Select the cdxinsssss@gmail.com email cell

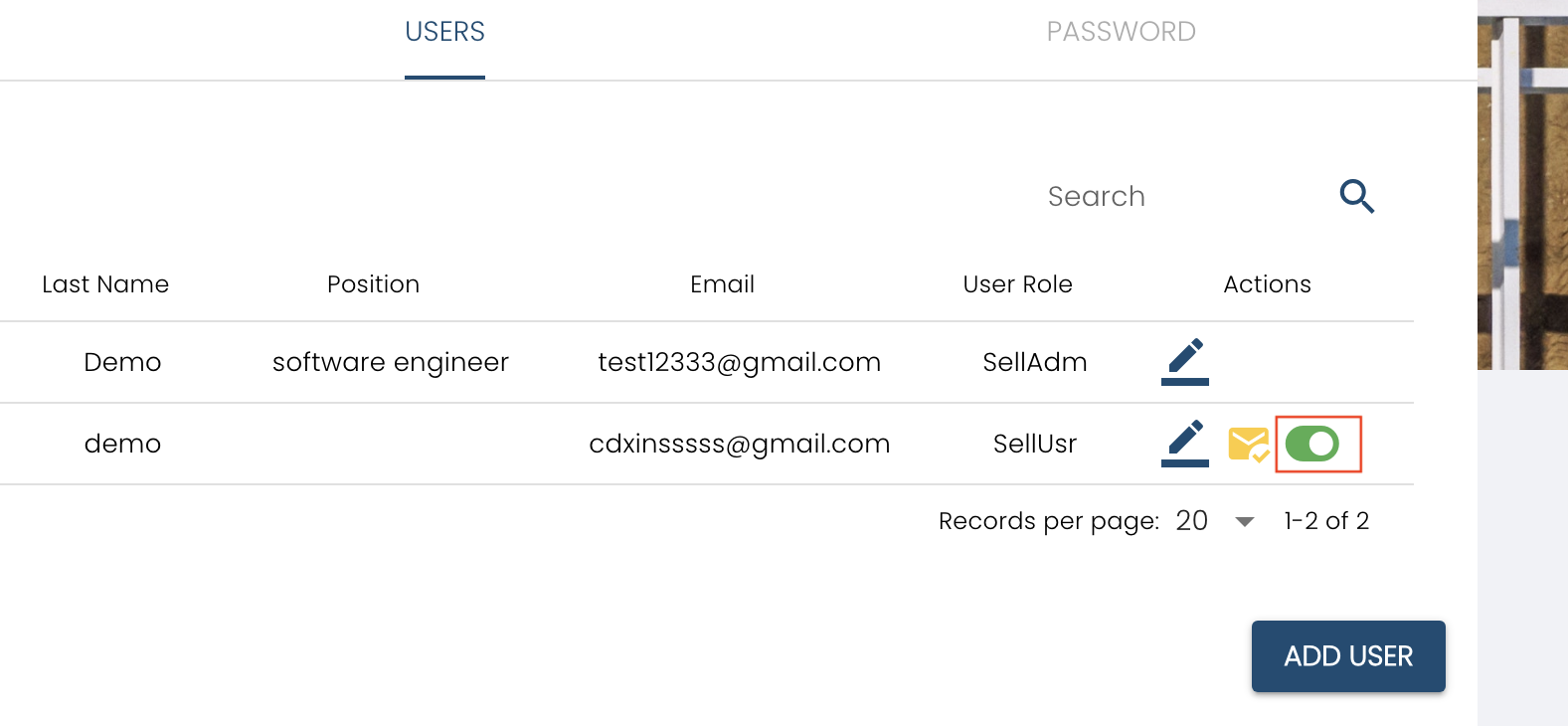tap(739, 444)
